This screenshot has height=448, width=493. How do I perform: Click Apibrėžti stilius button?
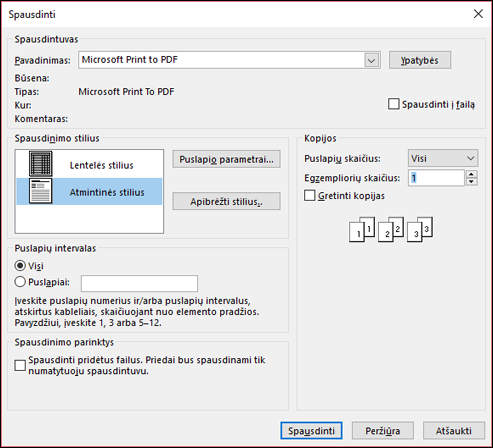click(226, 201)
